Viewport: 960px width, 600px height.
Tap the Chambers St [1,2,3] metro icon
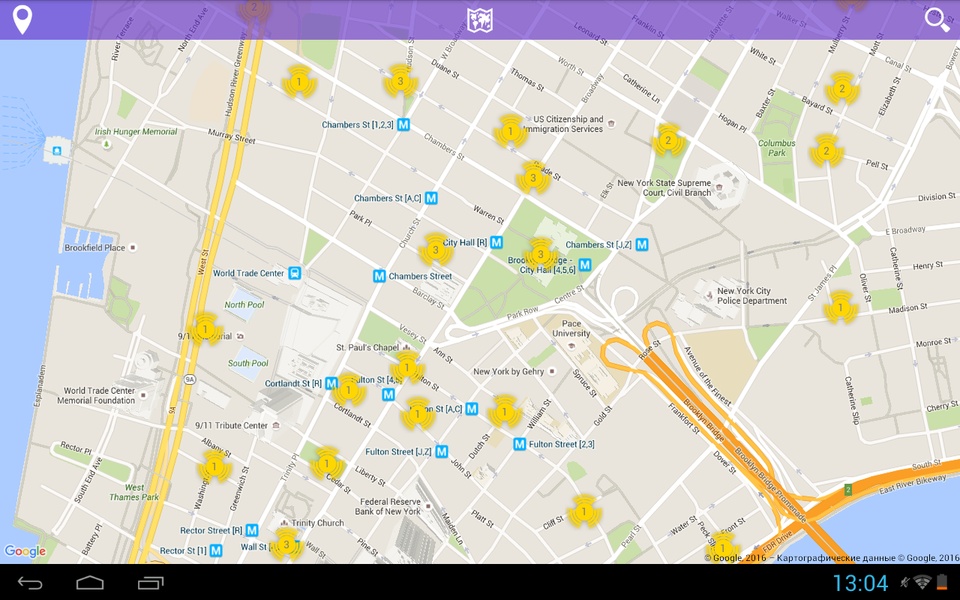[403, 124]
